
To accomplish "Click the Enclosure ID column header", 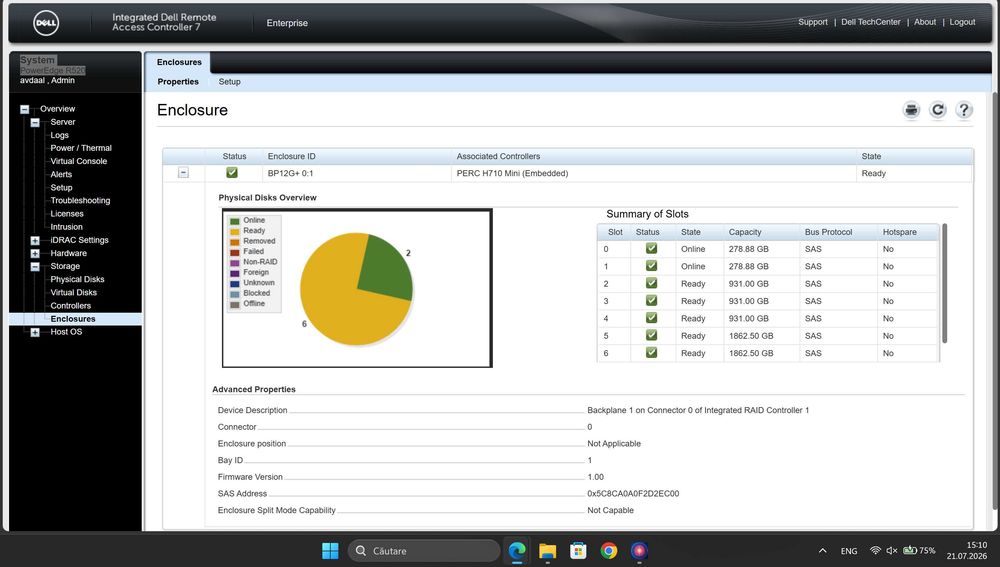I will pyautogui.click(x=291, y=156).
